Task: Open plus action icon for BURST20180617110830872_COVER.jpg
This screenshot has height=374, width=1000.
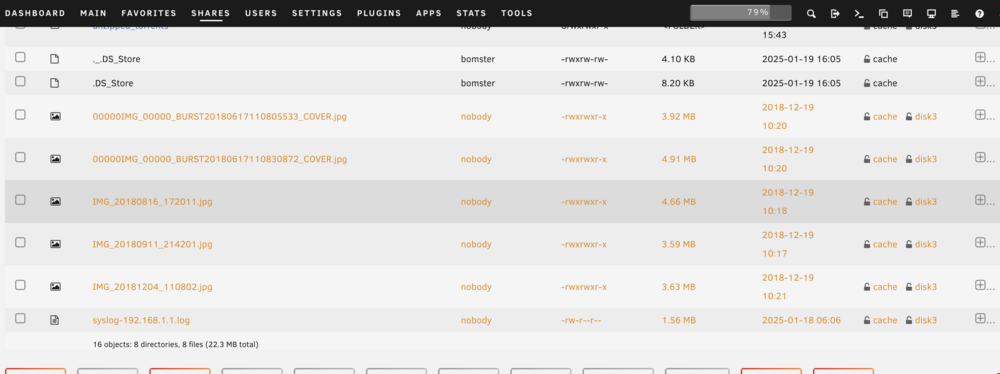Action: 980,157
